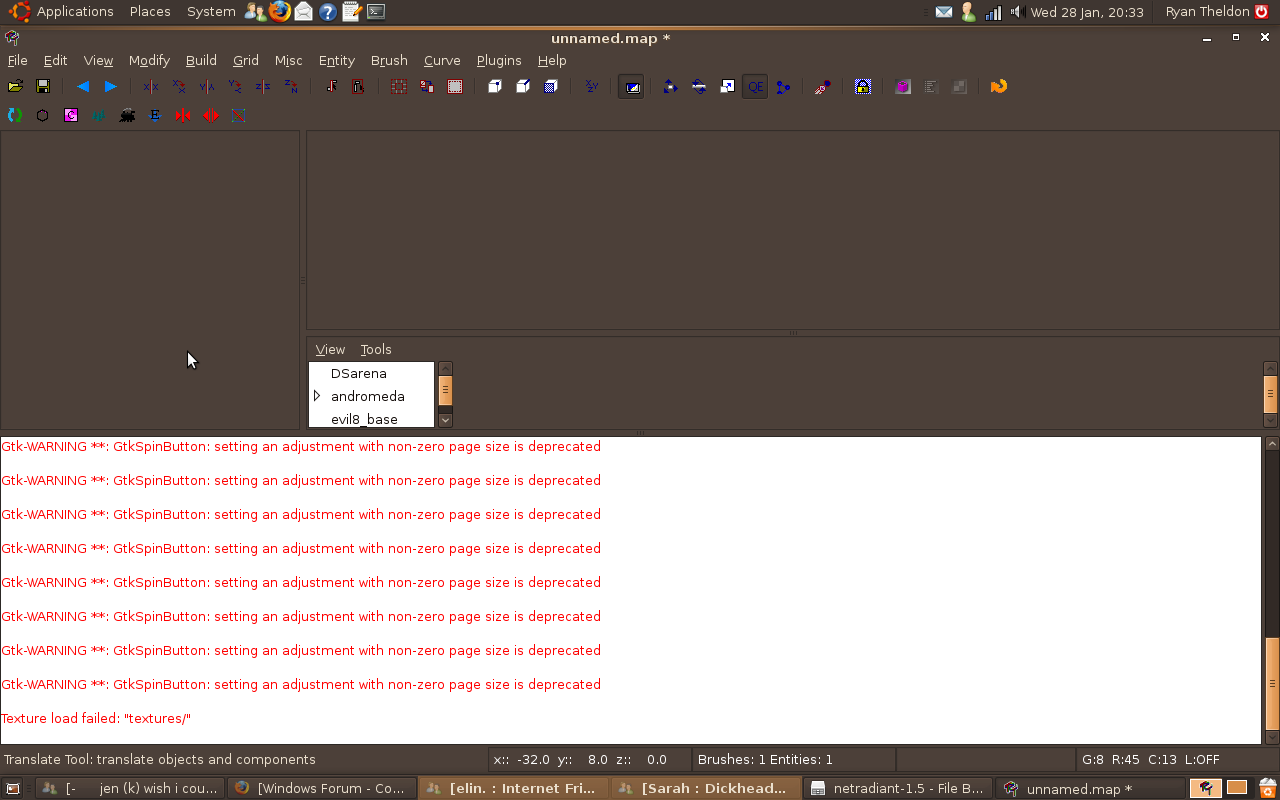Flip selection along the Z axis

click(x=263, y=87)
